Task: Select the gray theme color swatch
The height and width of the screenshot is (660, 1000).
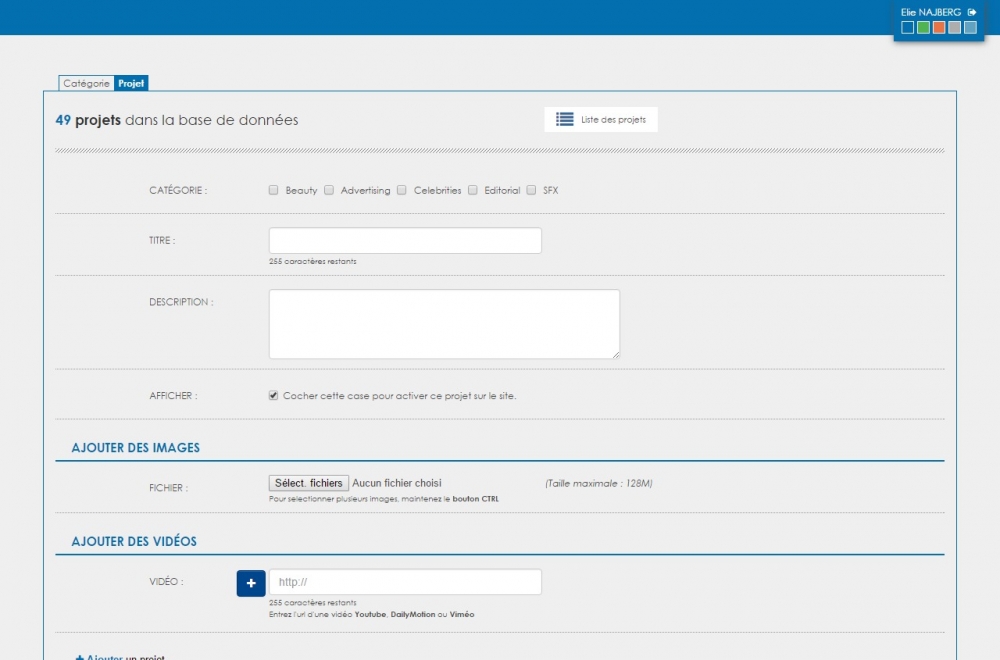Action: pos(955,28)
